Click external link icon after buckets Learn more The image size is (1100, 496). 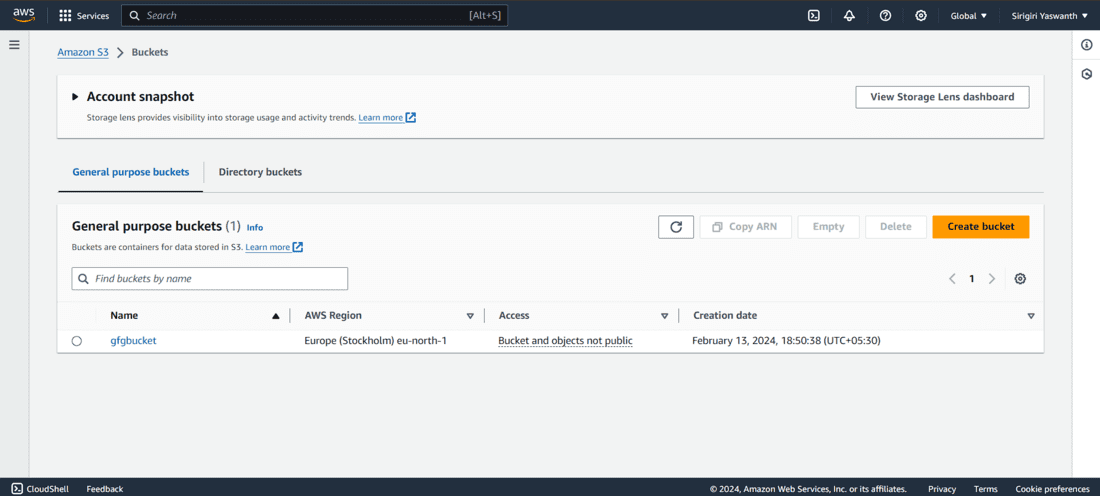[x=298, y=247]
